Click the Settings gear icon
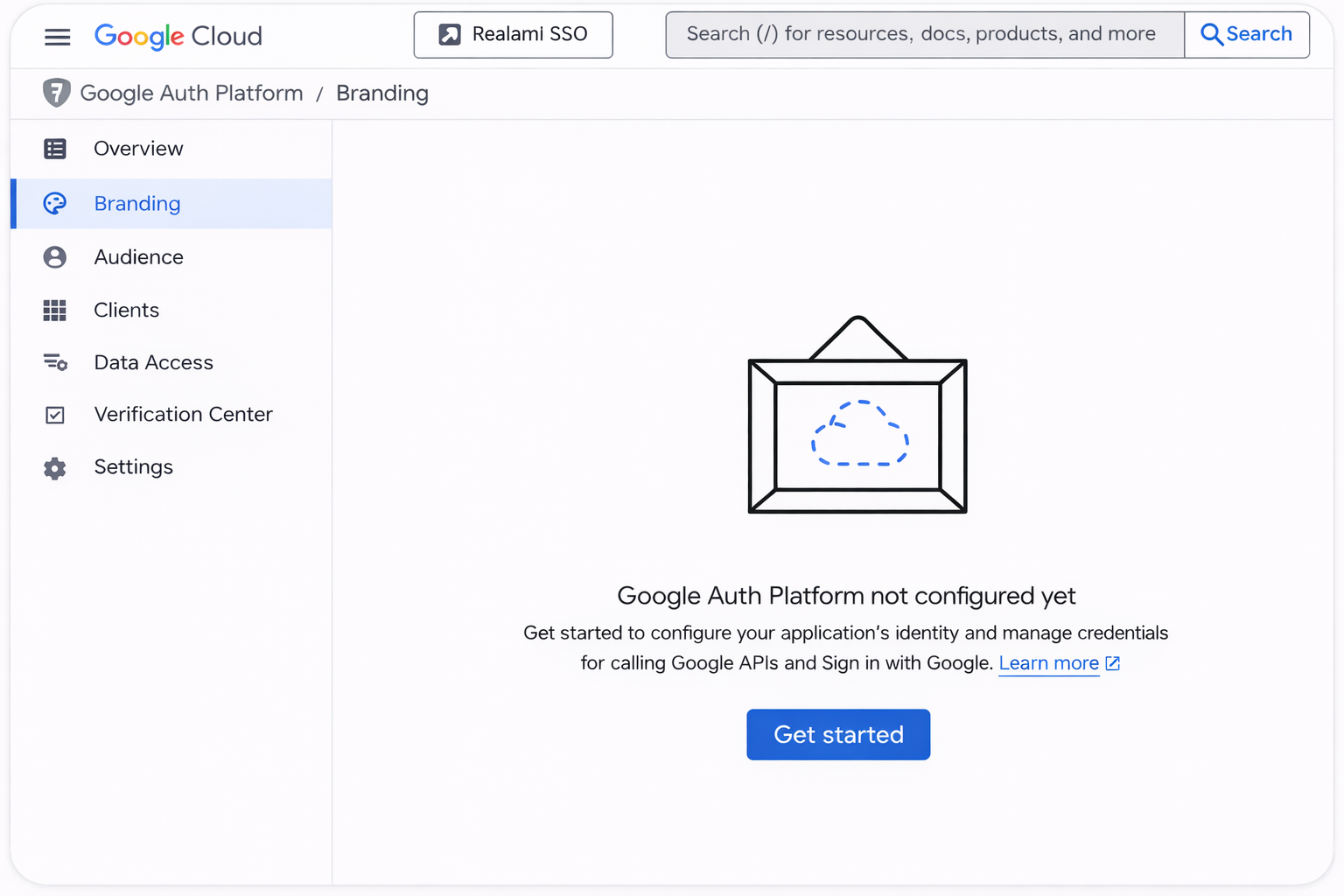 [55, 468]
